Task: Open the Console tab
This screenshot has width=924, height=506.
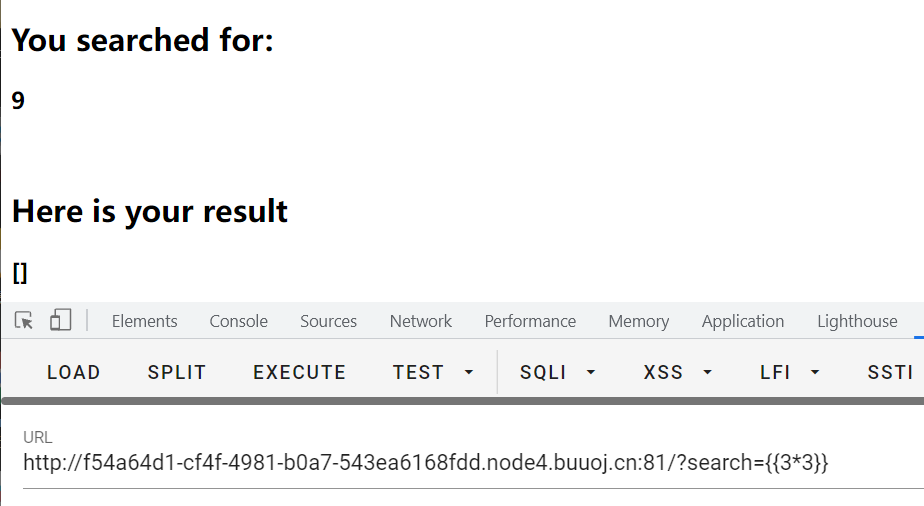Action: click(238, 321)
